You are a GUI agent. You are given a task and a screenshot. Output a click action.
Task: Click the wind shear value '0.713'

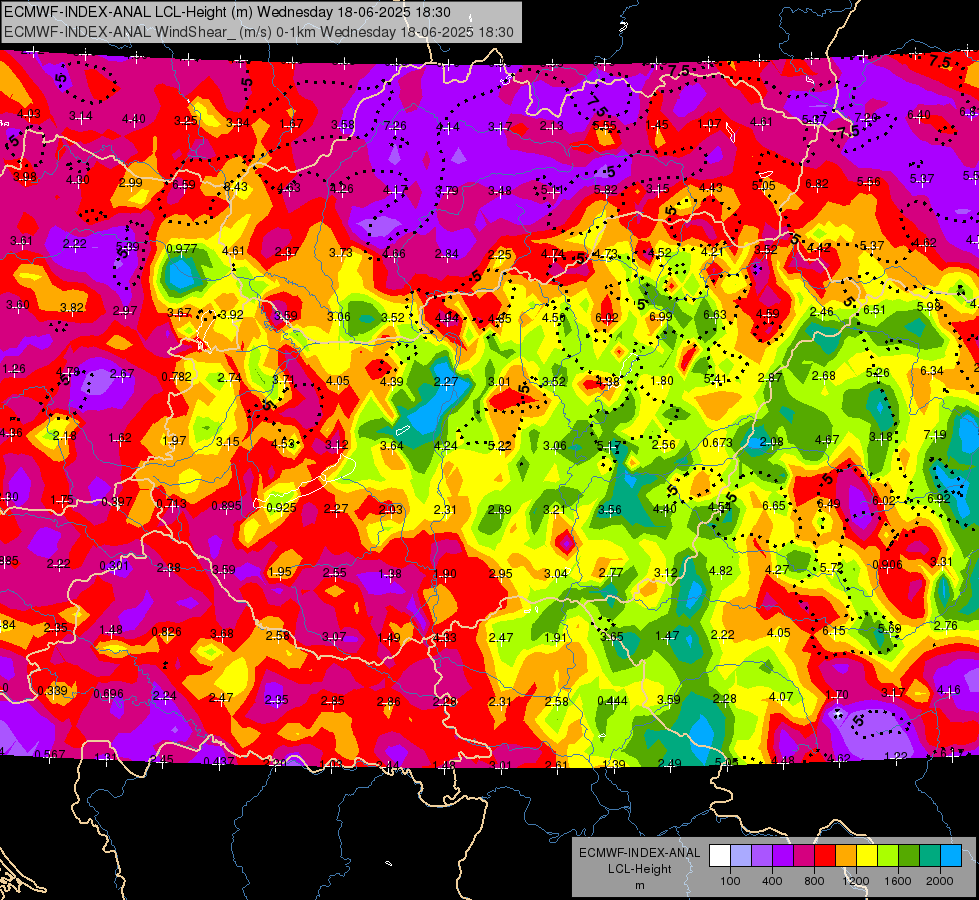pyautogui.click(x=172, y=504)
